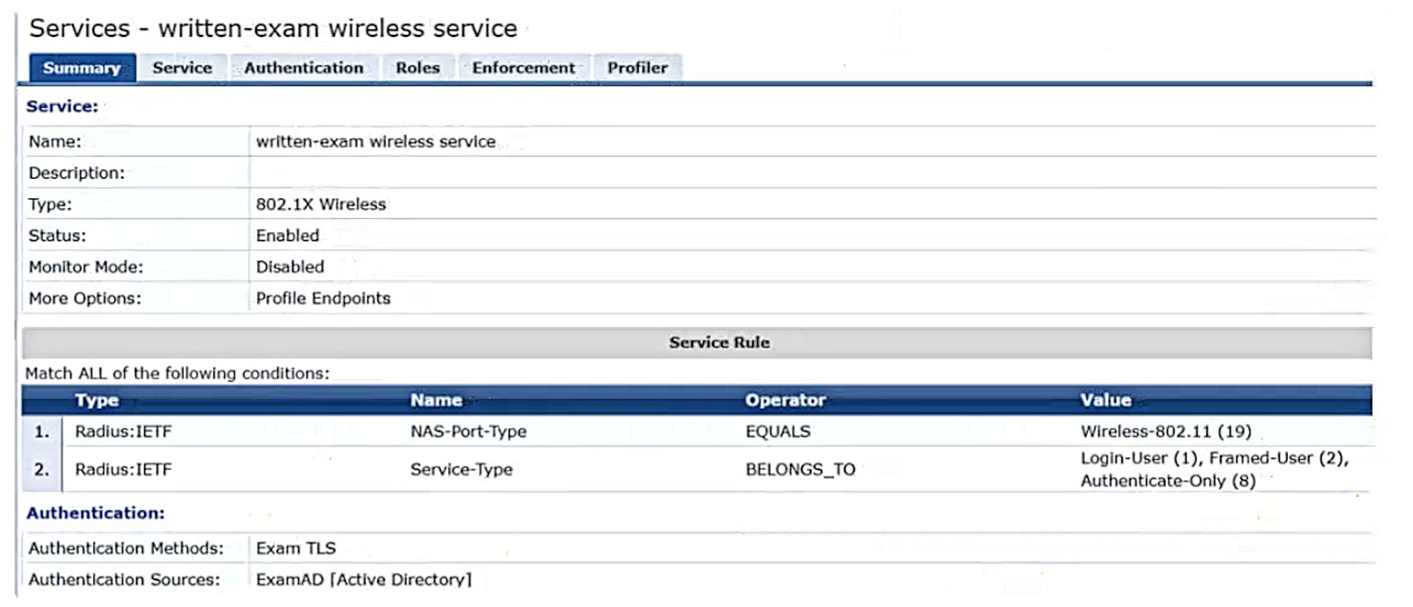Click the ExamAD Active Directory source

coord(363,579)
